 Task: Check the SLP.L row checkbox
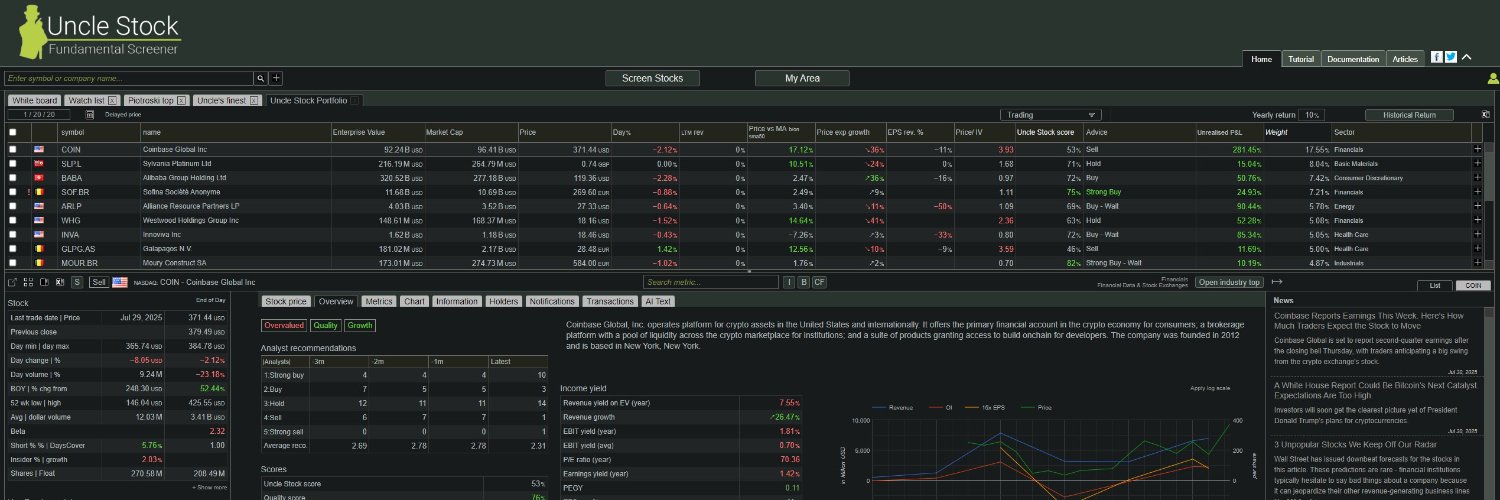click(x=13, y=163)
